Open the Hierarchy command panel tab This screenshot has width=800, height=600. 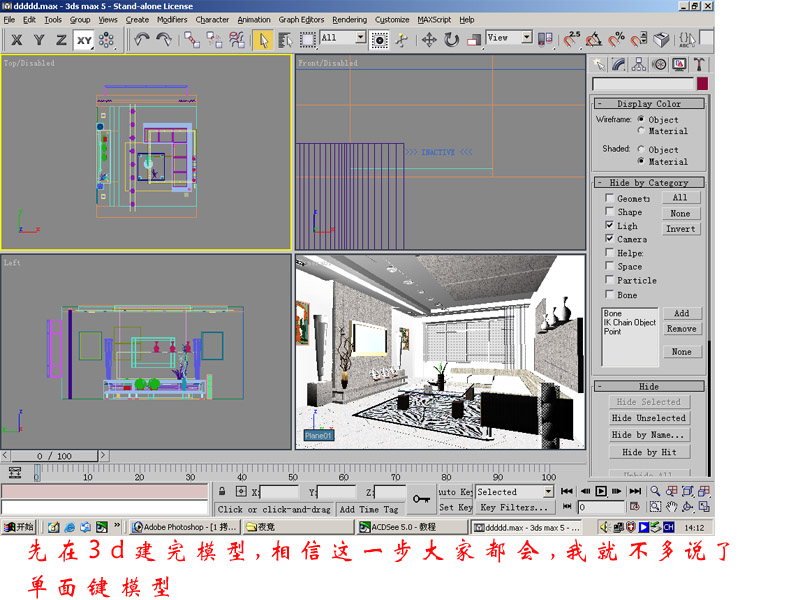(638, 65)
